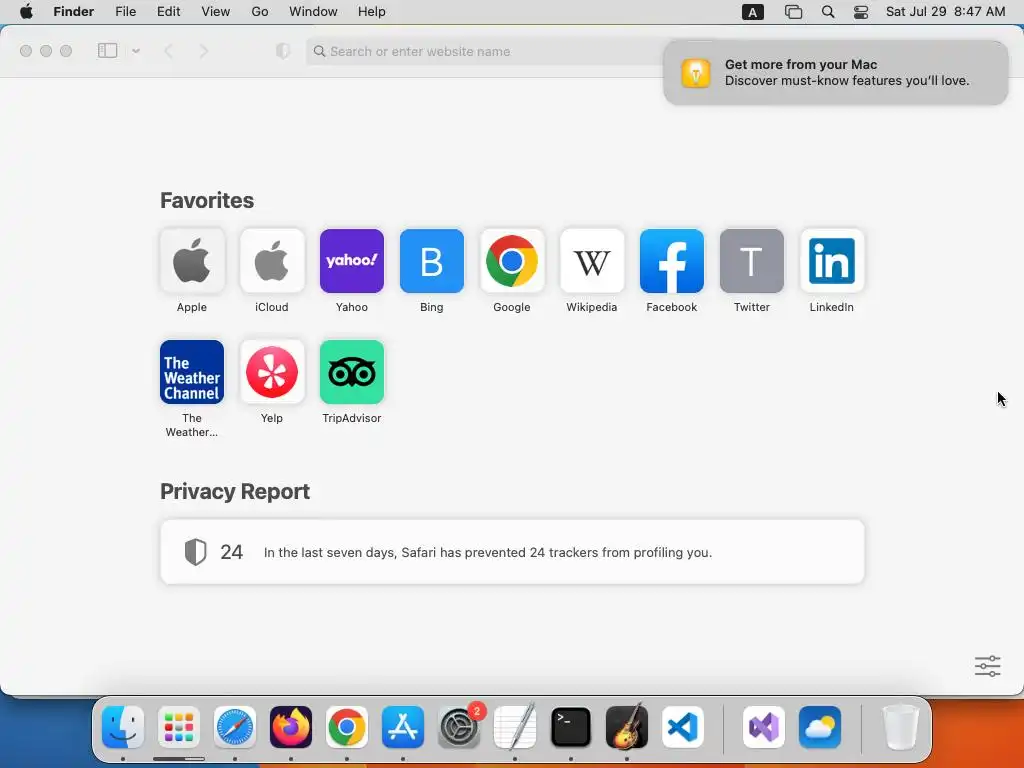Open the Window menu
This screenshot has width=1024, height=768.
click(313, 12)
